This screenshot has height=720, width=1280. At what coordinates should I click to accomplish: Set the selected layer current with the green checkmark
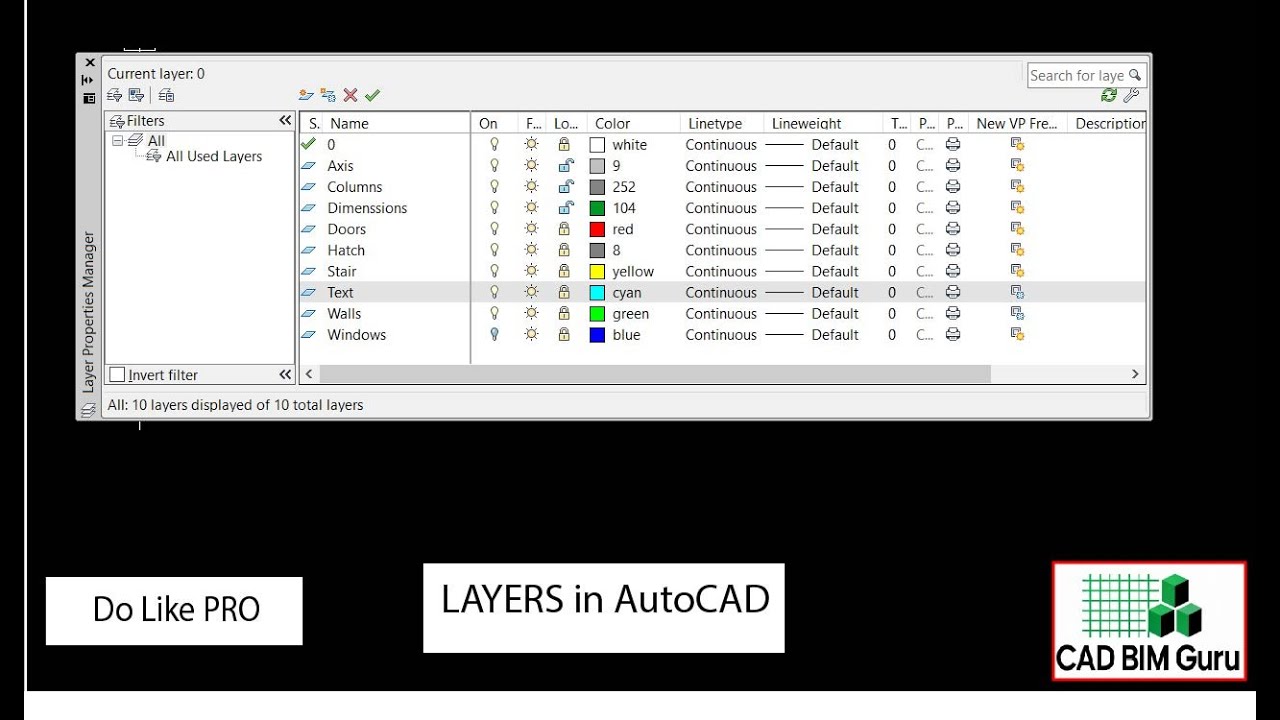click(x=372, y=95)
